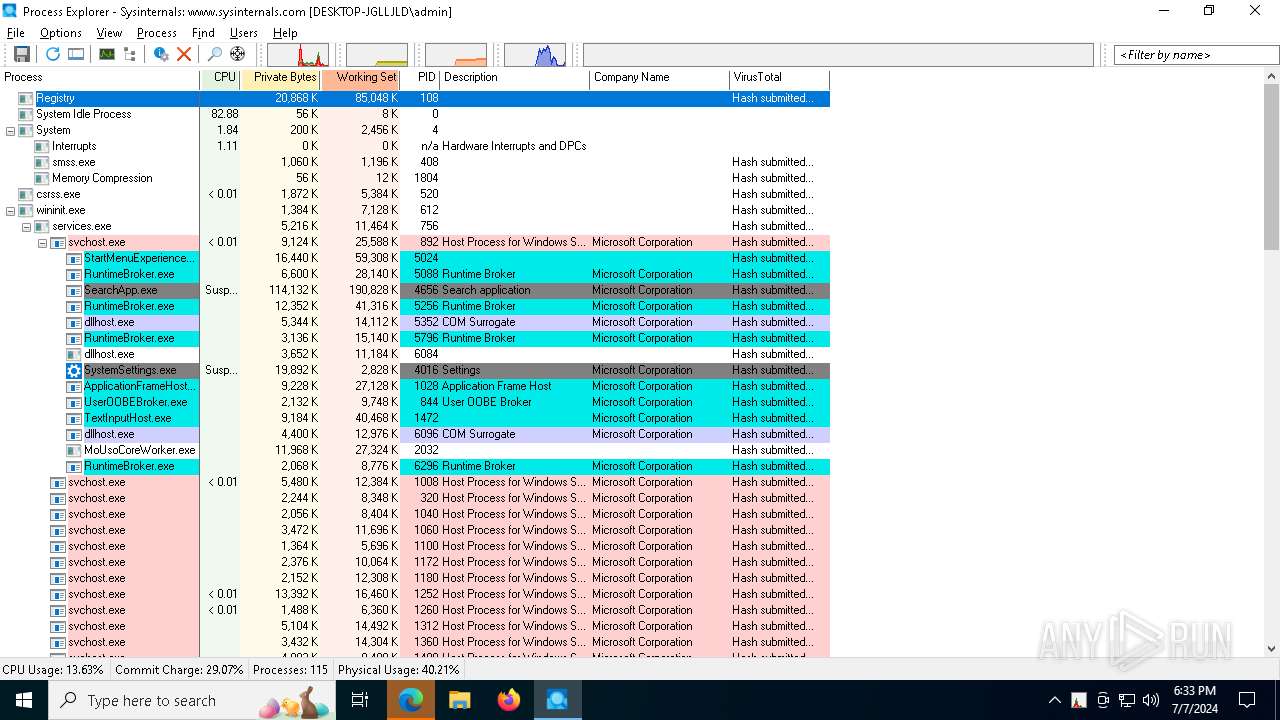Open process Properties toolbar icon
Screen dimensions: 1280x720
tap(161, 54)
